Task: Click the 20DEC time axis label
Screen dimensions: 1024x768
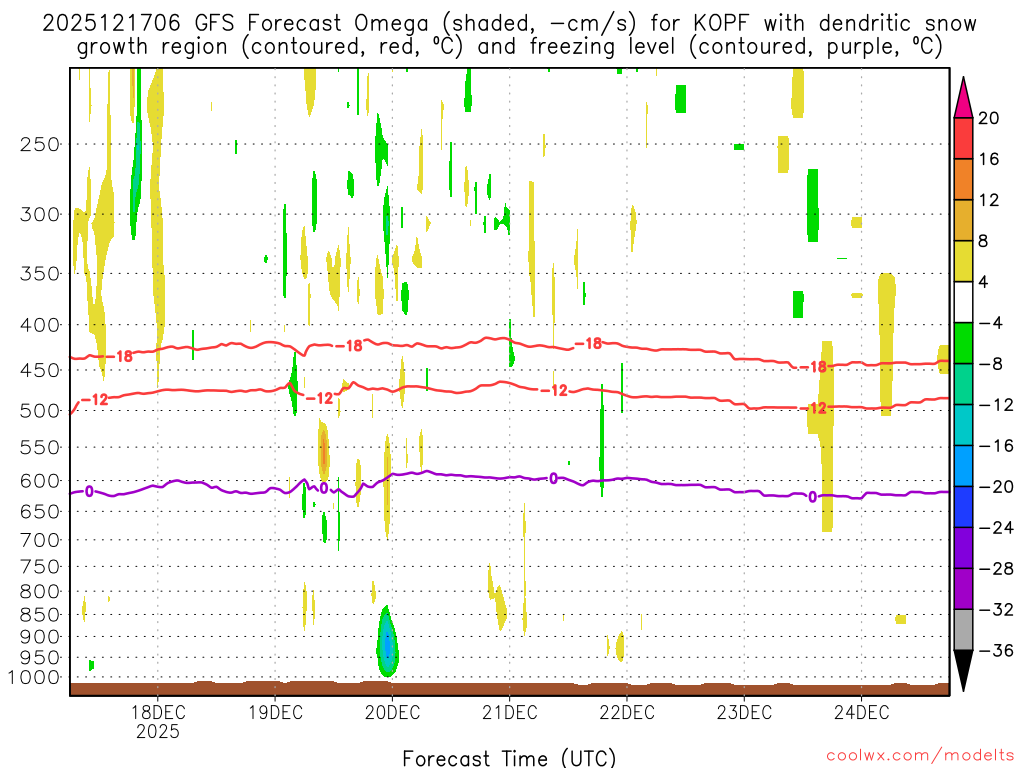Action: [391, 713]
